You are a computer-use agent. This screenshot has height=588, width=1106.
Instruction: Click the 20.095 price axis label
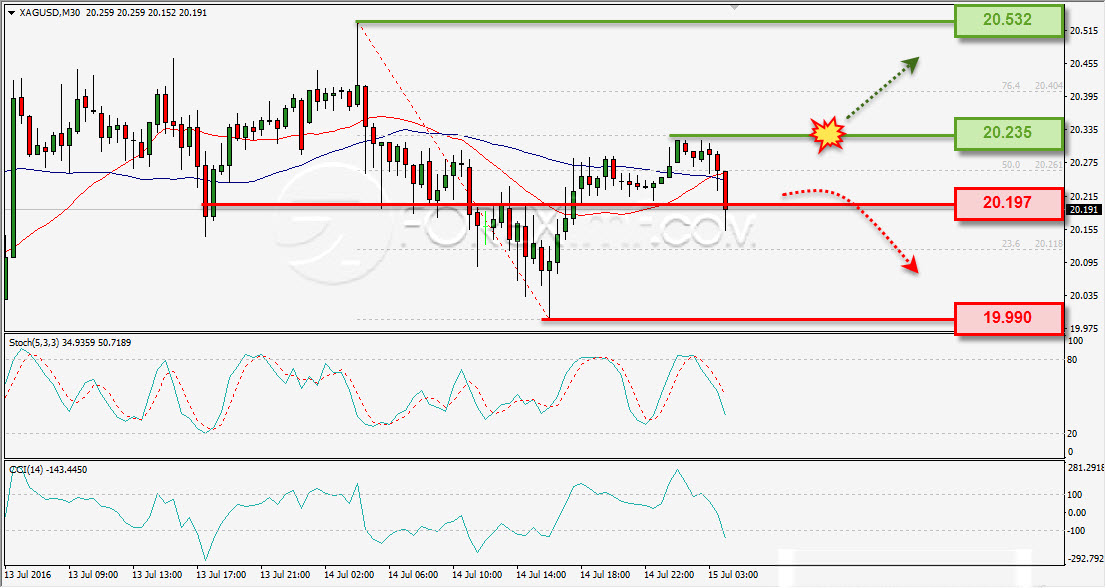click(x=1083, y=262)
